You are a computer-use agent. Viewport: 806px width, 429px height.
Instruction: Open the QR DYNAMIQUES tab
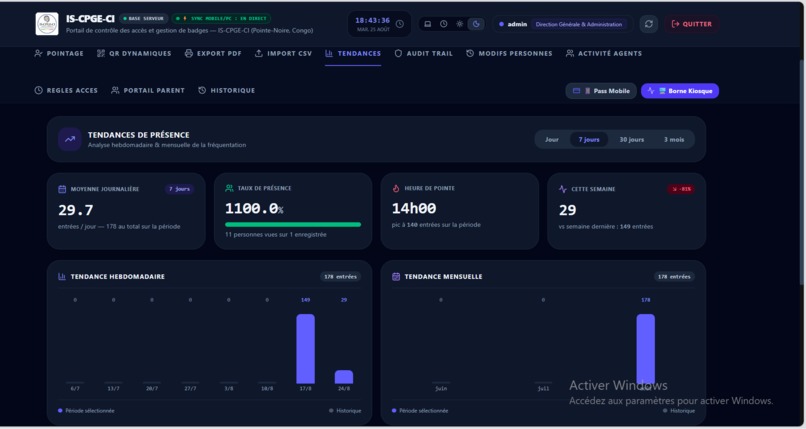134,53
